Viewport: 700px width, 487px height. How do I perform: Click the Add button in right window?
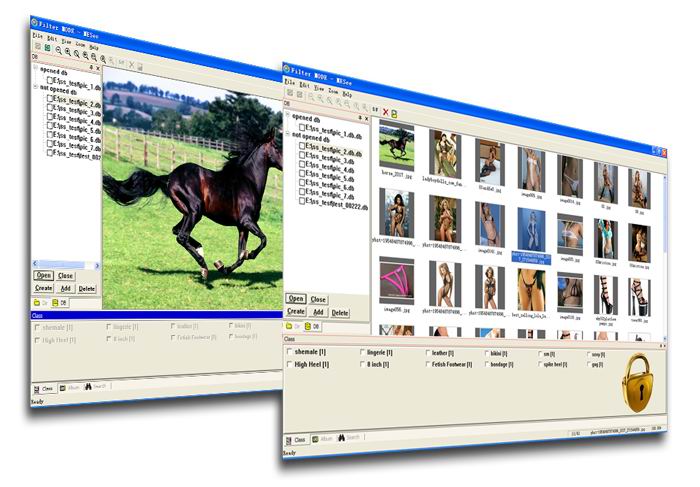[x=318, y=312]
